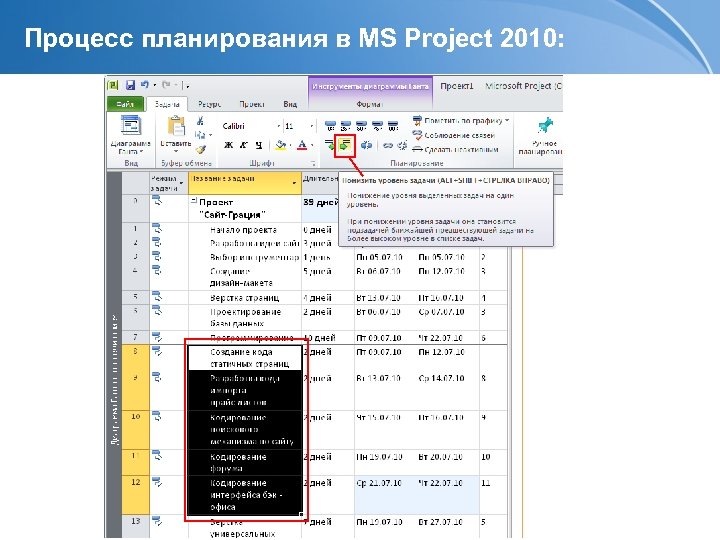Collapse the Проект "Сайт-Грация" summary task
The height and width of the screenshot is (540, 720).
coord(194,201)
